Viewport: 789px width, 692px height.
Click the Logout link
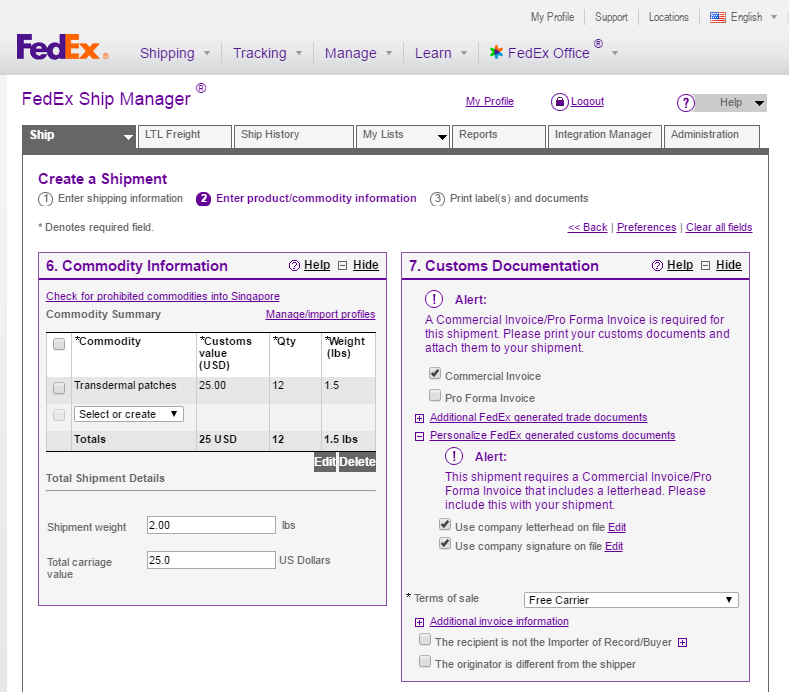587,102
